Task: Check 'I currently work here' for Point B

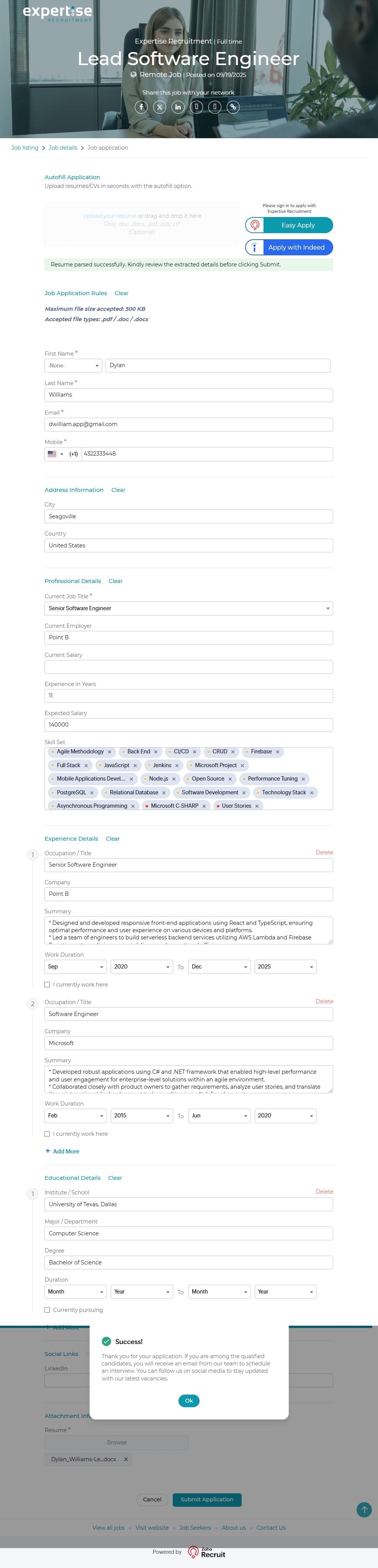Action: (x=47, y=984)
